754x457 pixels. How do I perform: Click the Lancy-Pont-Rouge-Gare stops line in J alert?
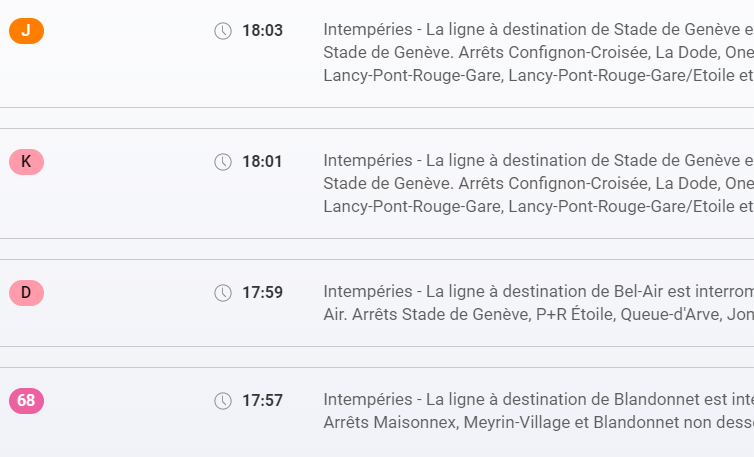point(538,74)
